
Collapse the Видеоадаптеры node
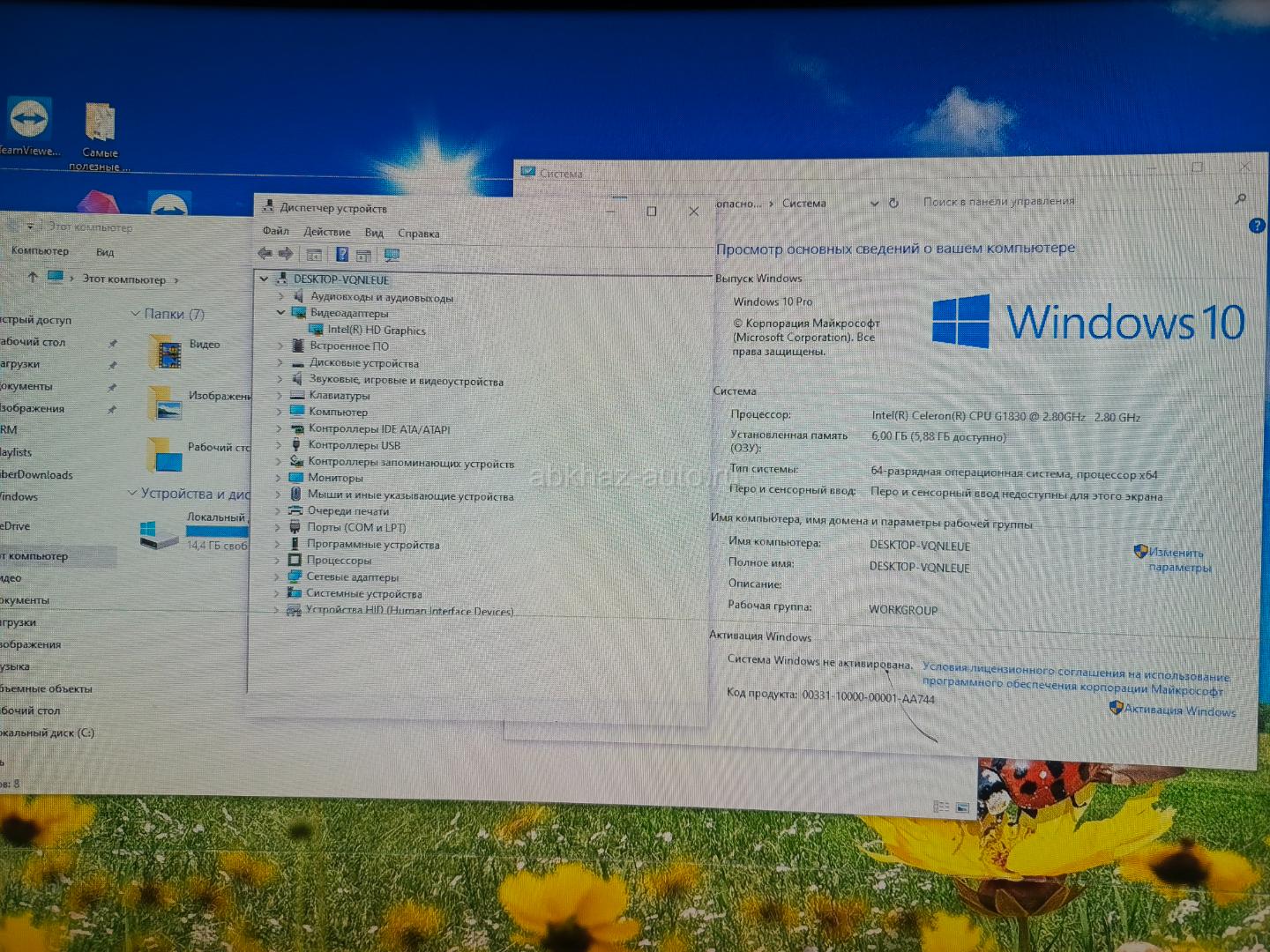(280, 312)
